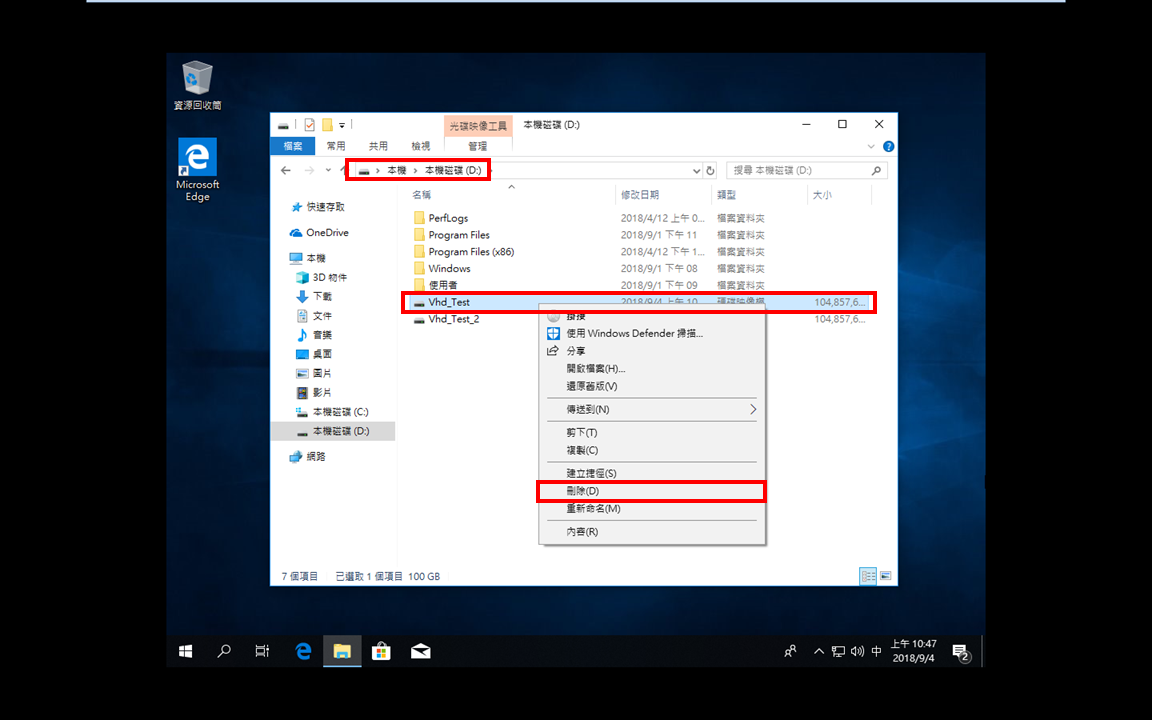This screenshot has height=720, width=1152.
Task: Select the Program Files folder
Action: pyautogui.click(x=459, y=235)
